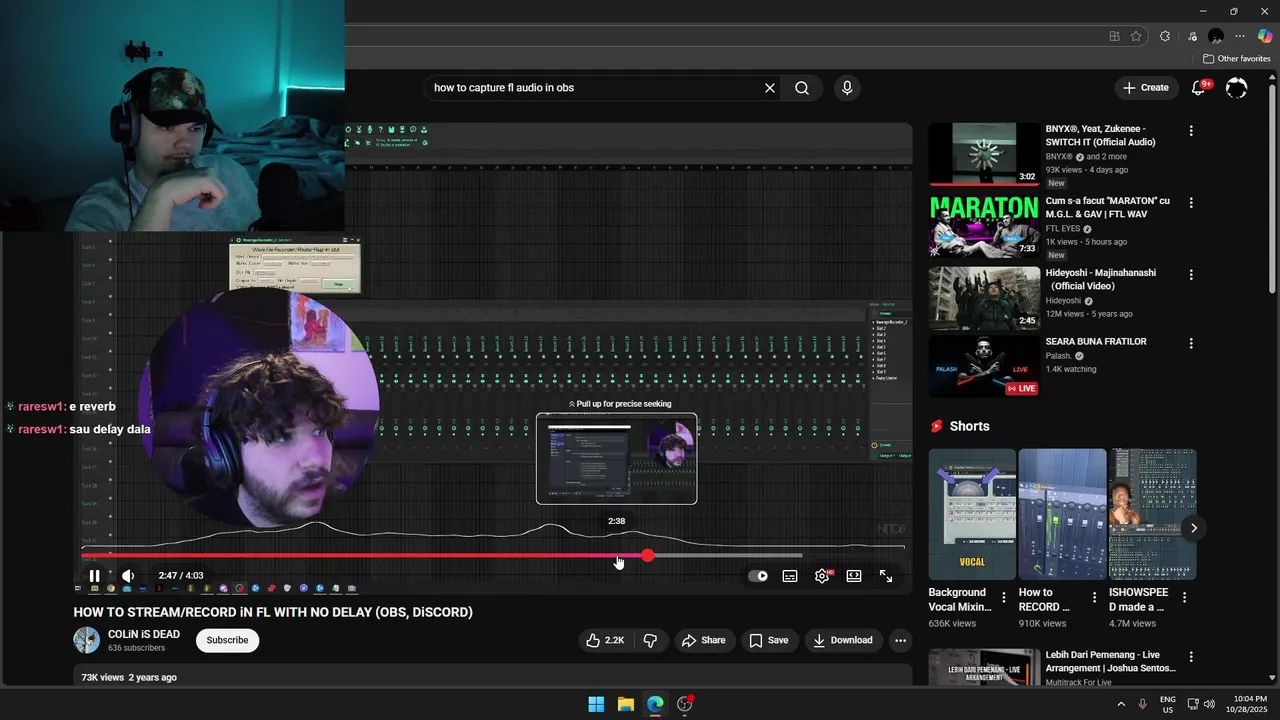The height and width of the screenshot is (720, 1280).
Task: Open the media control music icon in toolbar
Action: 1191,36
